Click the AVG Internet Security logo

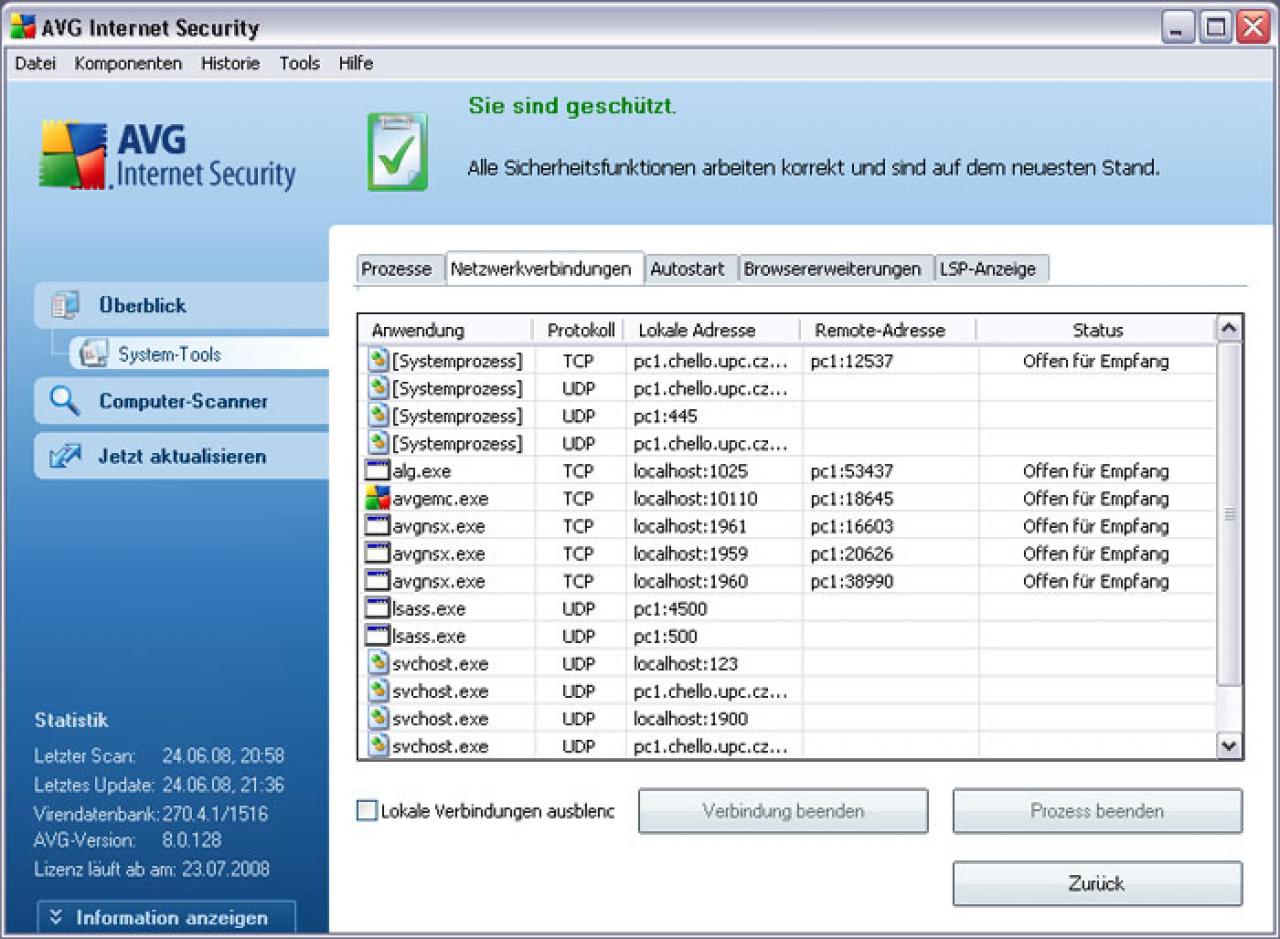click(168, 155)
